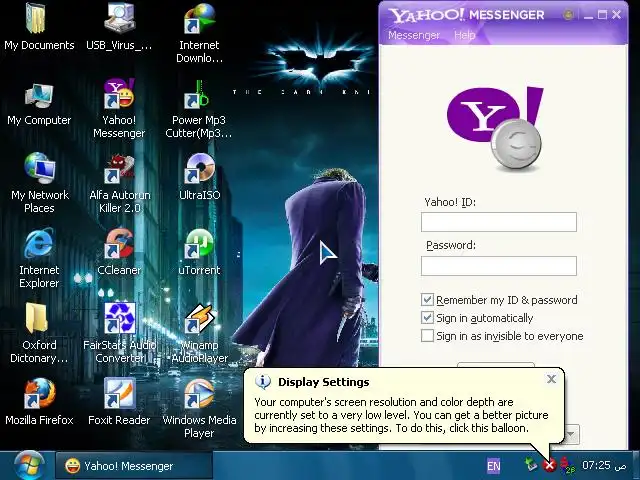The height and width of the screenshot is (480, 640).
Task: Maximize the Yahoo! Messenger window
Action: point(602,15)
